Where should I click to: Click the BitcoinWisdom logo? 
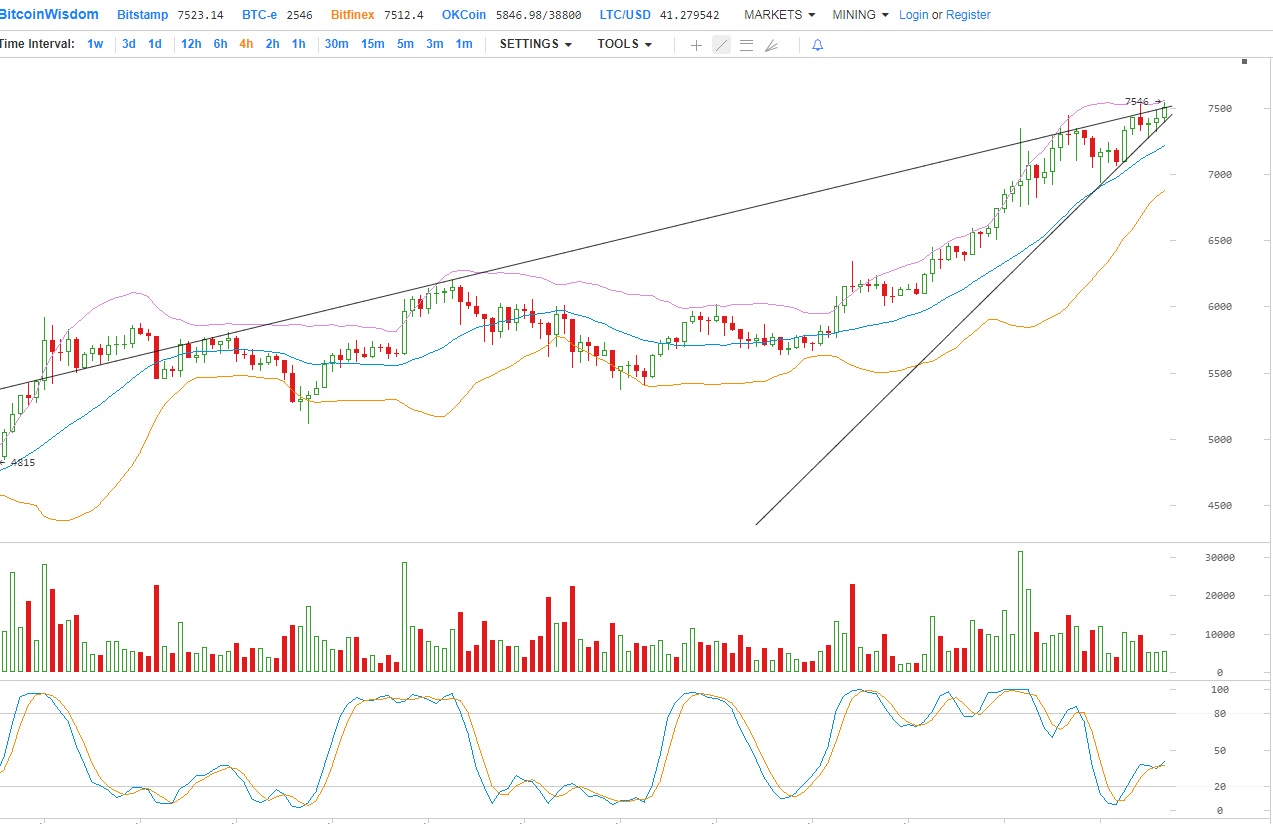click(49, 15)
